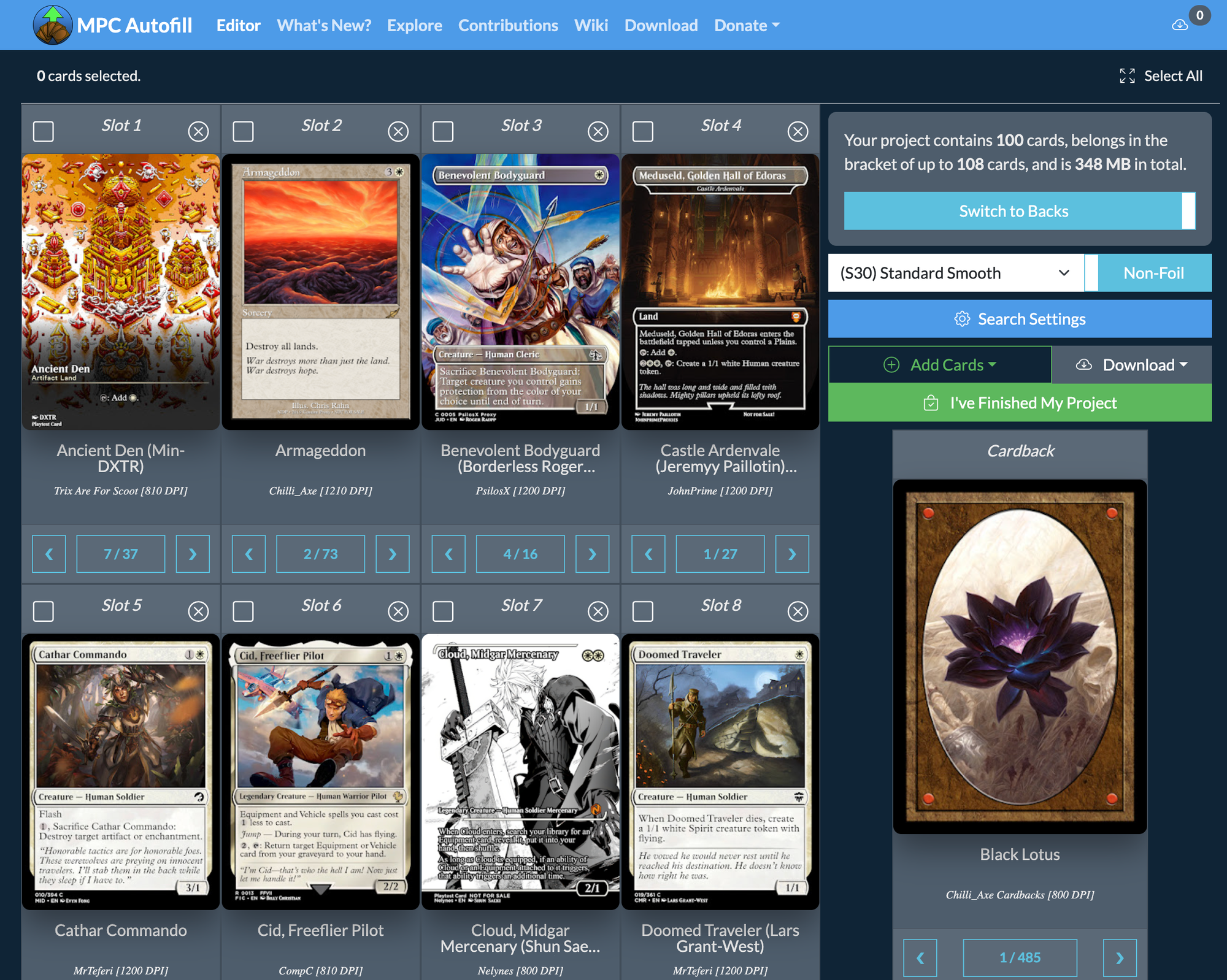Remove the card in Slot 1 using its X icon
The height and width of the screenshot is (980, 1227).
pyautogui.click(x=198, y=131)
